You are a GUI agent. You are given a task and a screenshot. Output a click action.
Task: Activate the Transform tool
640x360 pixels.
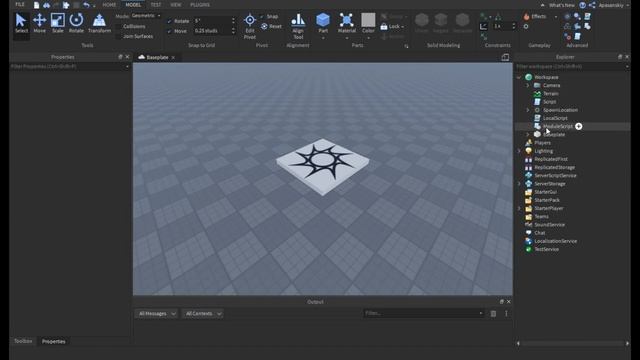(x=99, y=23)
